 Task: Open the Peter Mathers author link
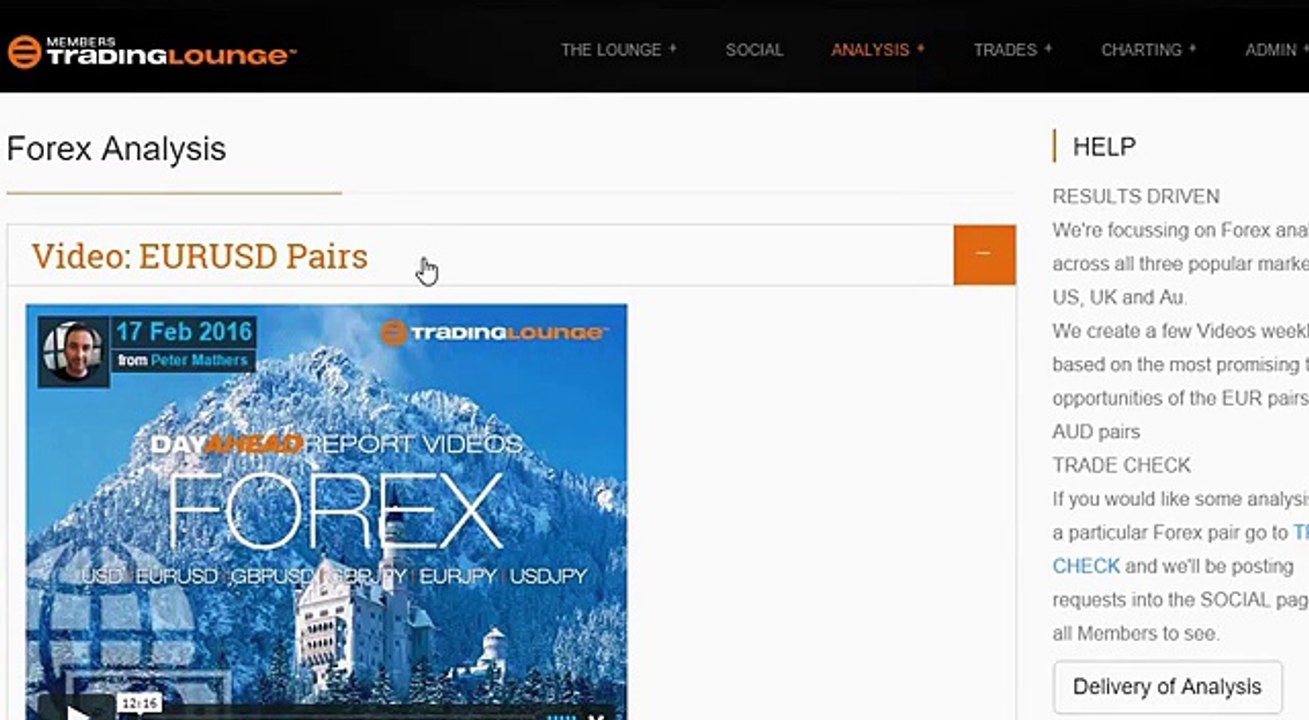click(199, 360)
